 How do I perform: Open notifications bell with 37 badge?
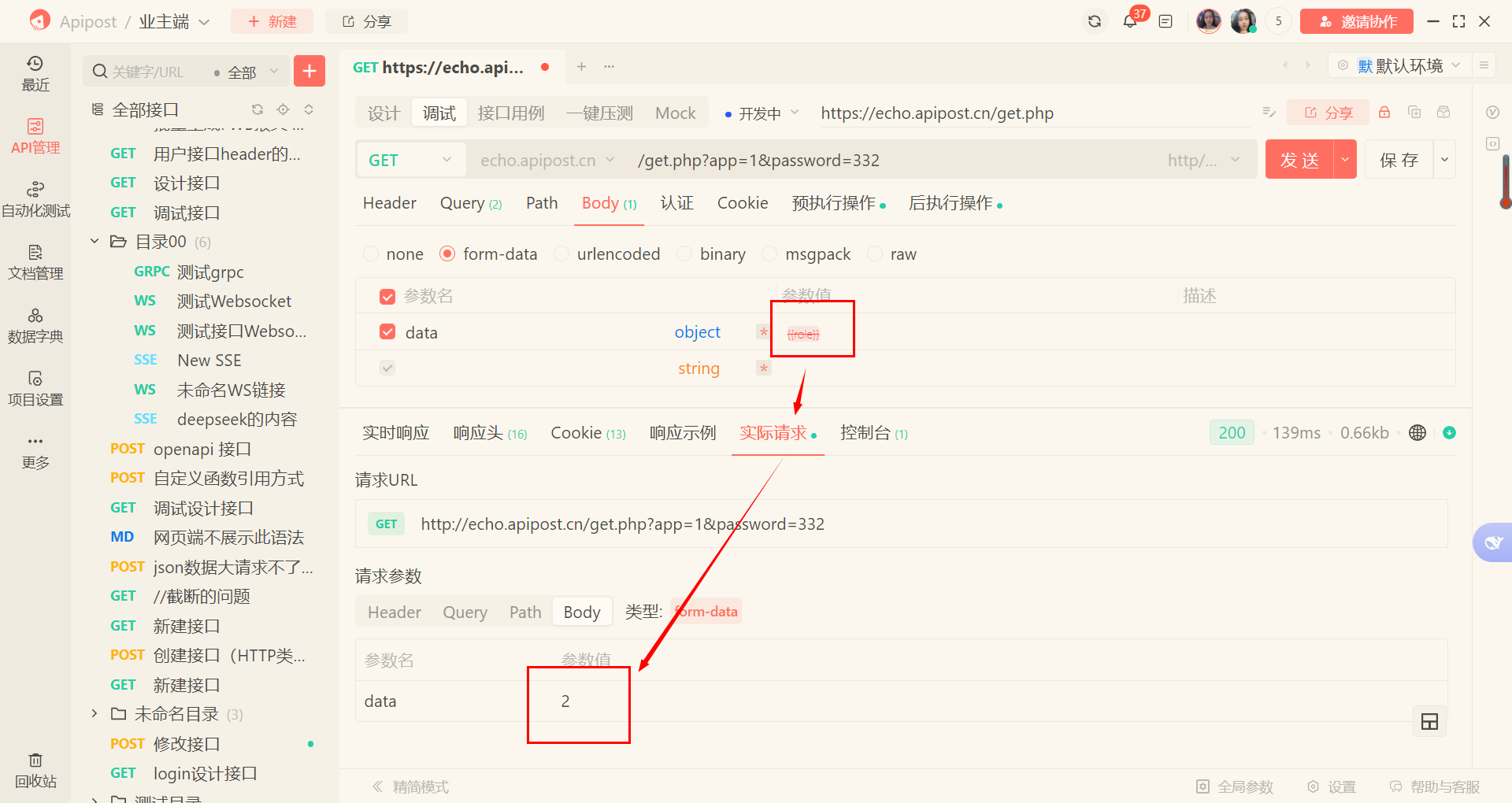coord(1130,21)
